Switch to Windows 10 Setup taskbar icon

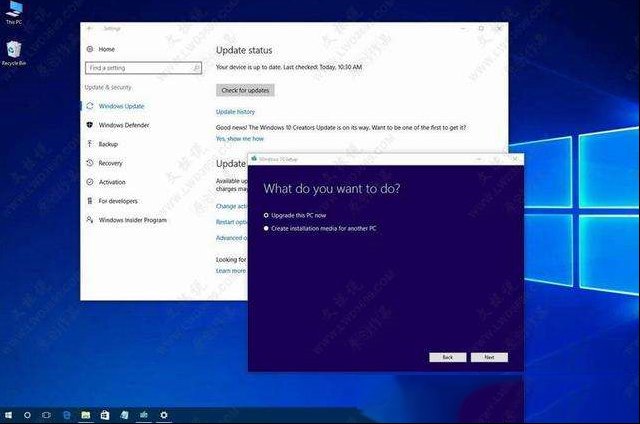tap(144, 415)
